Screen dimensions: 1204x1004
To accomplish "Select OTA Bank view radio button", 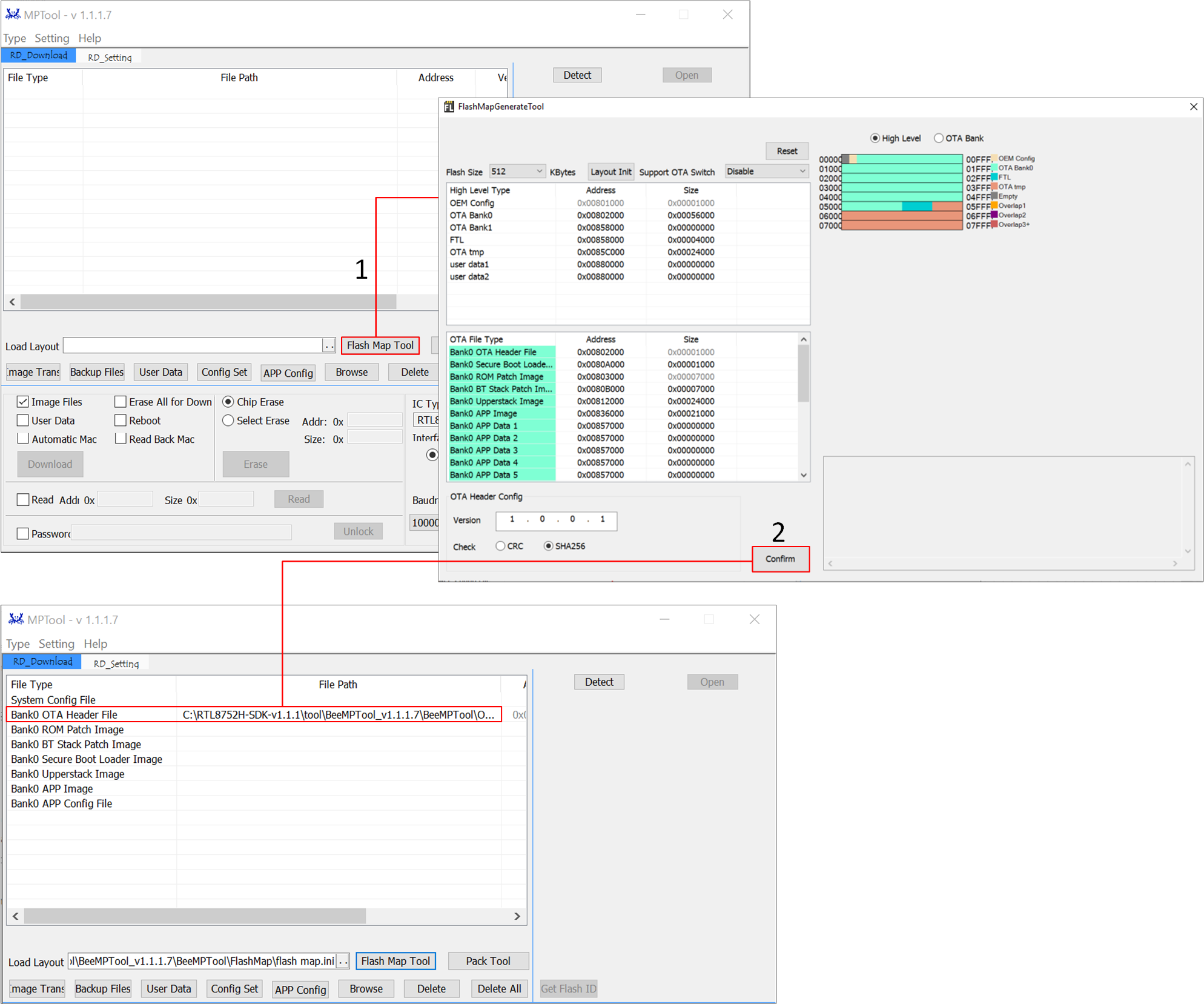I will tap(939, 138).
